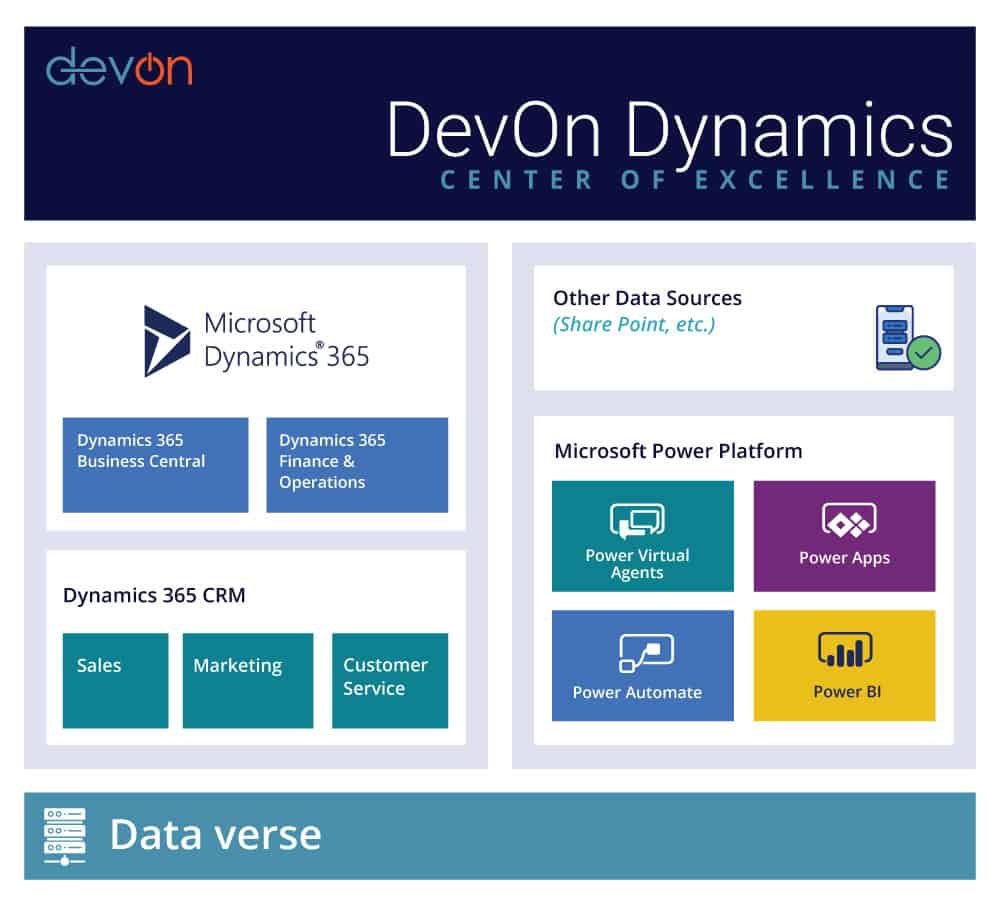
Task: Select the Power BI chart icon
Action: [x=844, y=650]
